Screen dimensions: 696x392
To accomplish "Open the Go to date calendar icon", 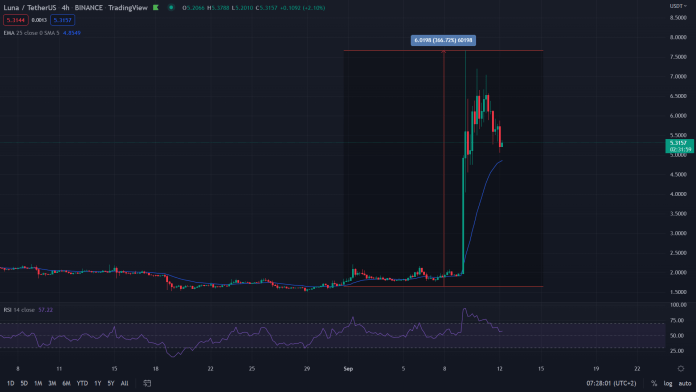I will pos(147,383).
